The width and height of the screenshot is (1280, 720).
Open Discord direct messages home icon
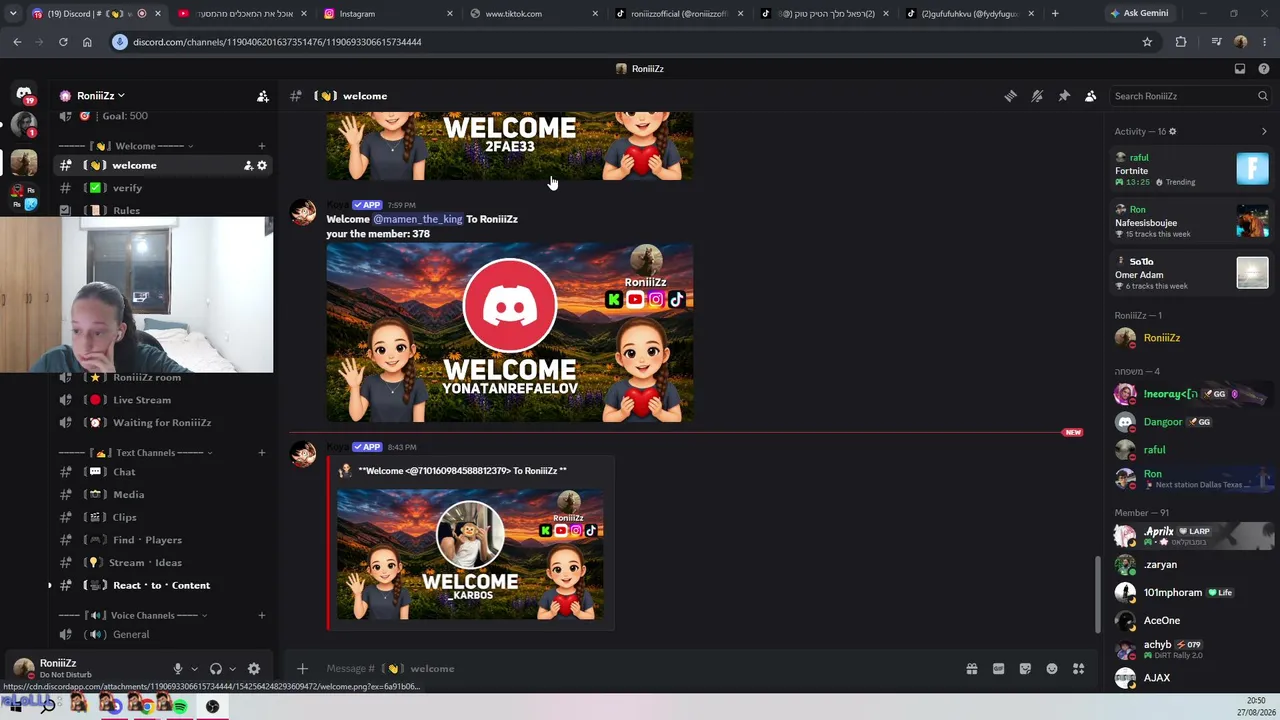[24, 95]
